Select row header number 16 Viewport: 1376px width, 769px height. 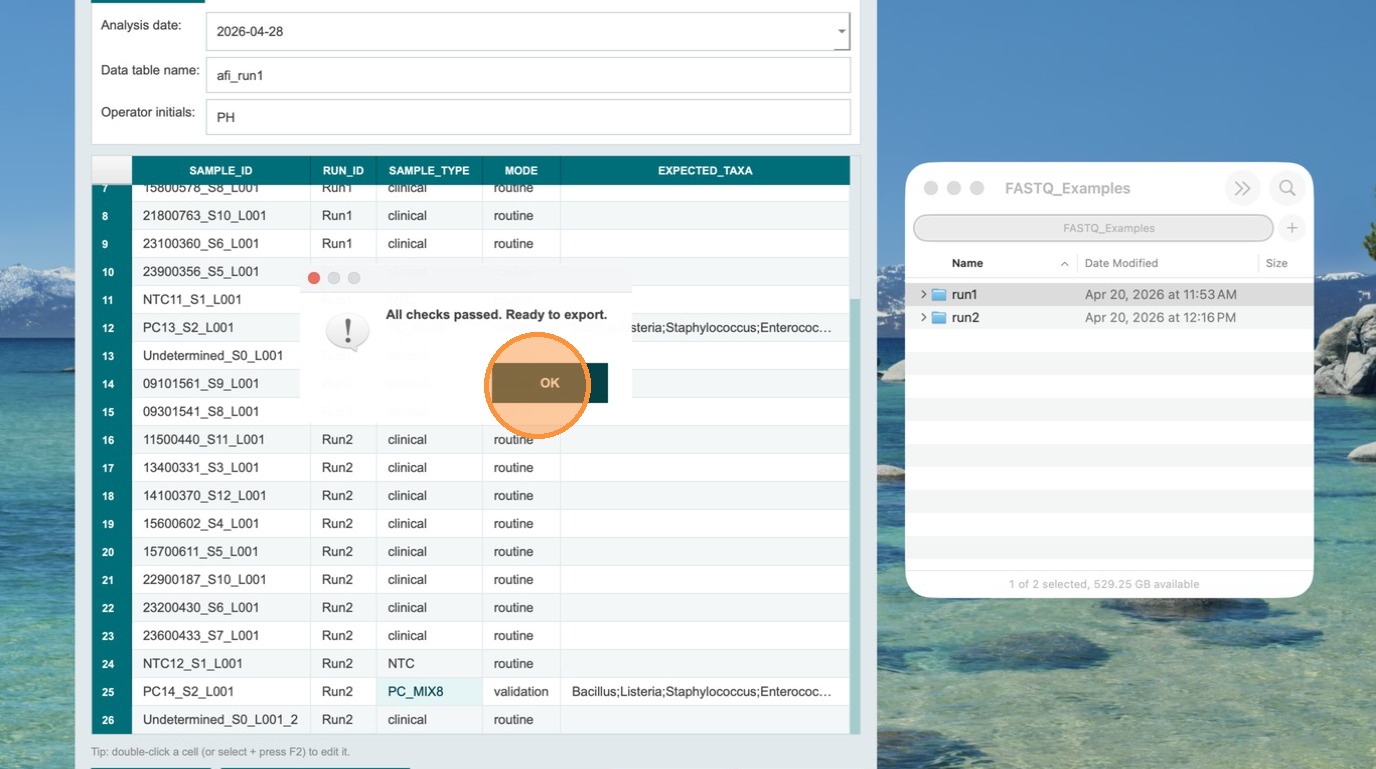pyautogui.click(x=111, y=440)
